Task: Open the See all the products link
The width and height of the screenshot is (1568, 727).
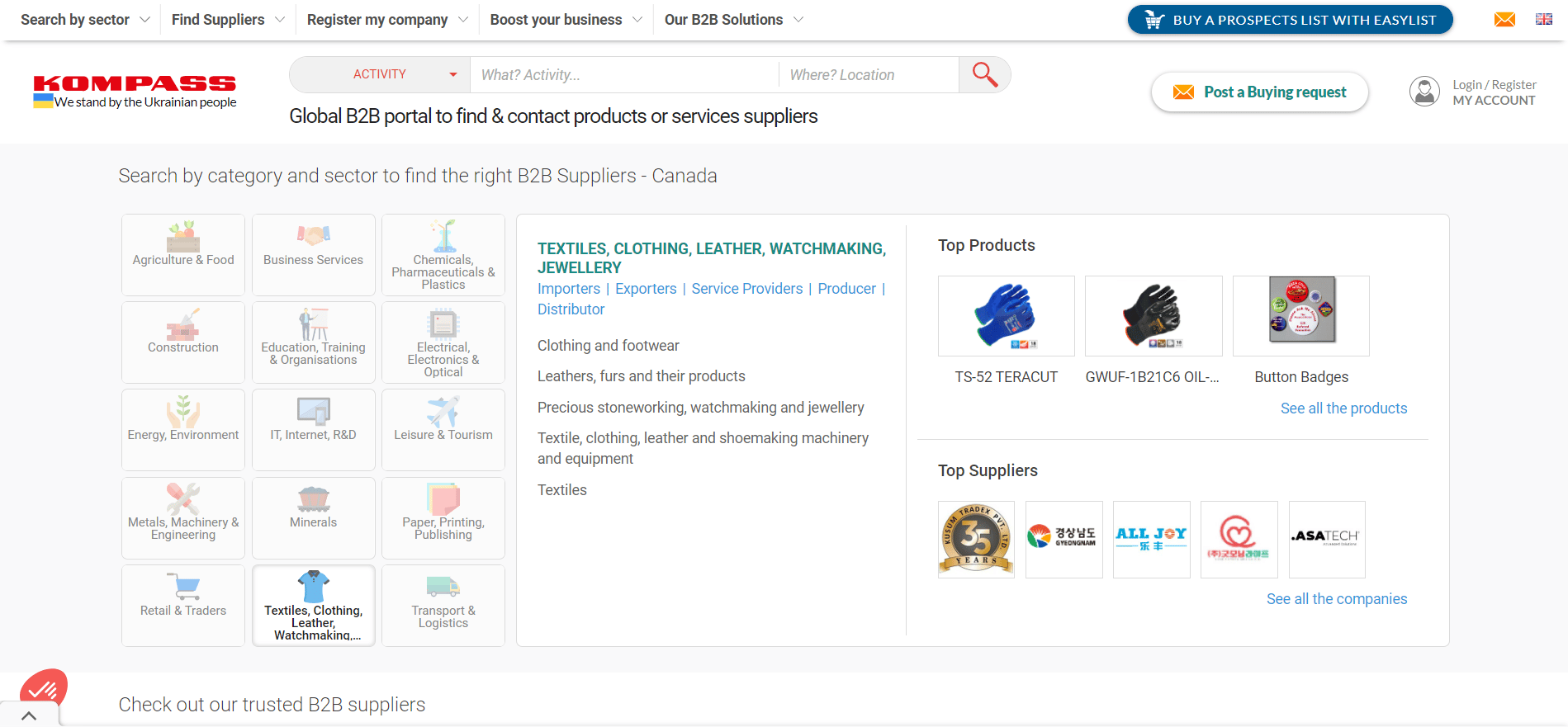Action: pyautogui.click(x=1343, y=408)
